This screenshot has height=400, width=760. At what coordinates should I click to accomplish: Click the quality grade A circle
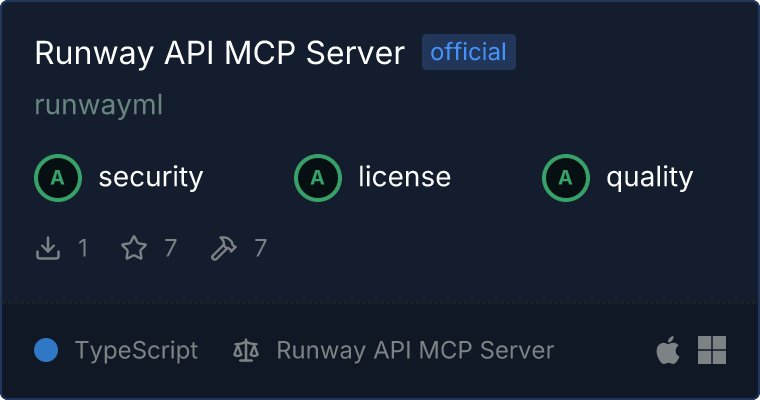click(x=566, y=178)
